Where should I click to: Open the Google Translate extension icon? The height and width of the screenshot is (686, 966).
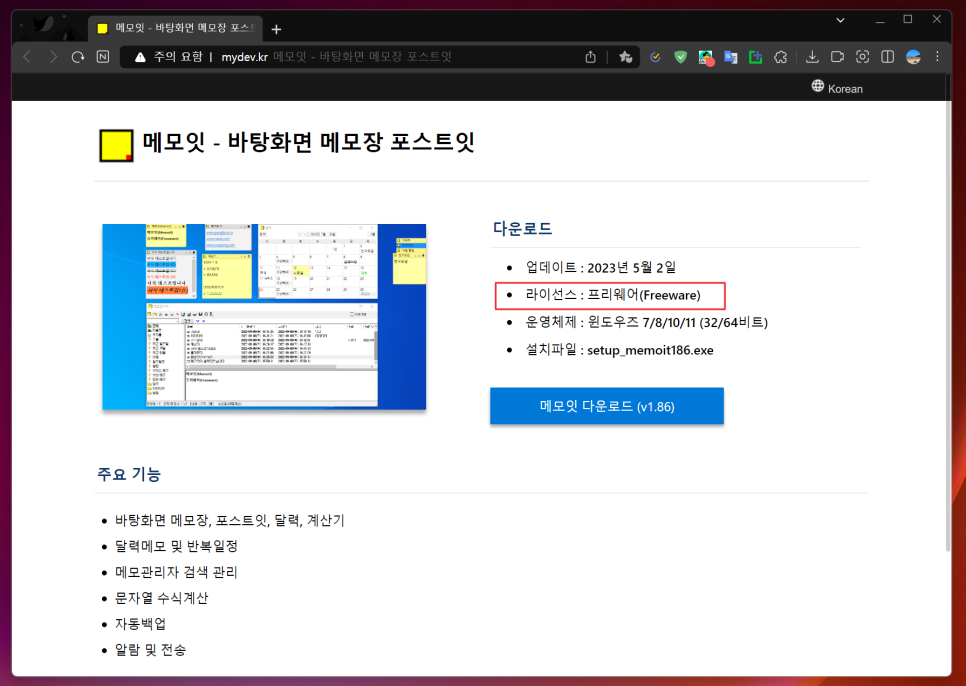(x=731, y=57)
